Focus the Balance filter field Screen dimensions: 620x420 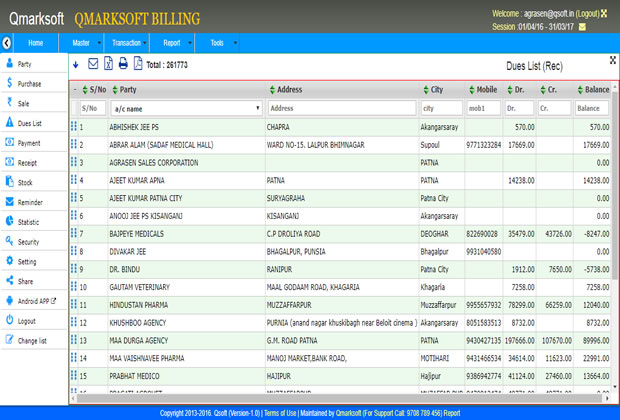pos(592,108)
